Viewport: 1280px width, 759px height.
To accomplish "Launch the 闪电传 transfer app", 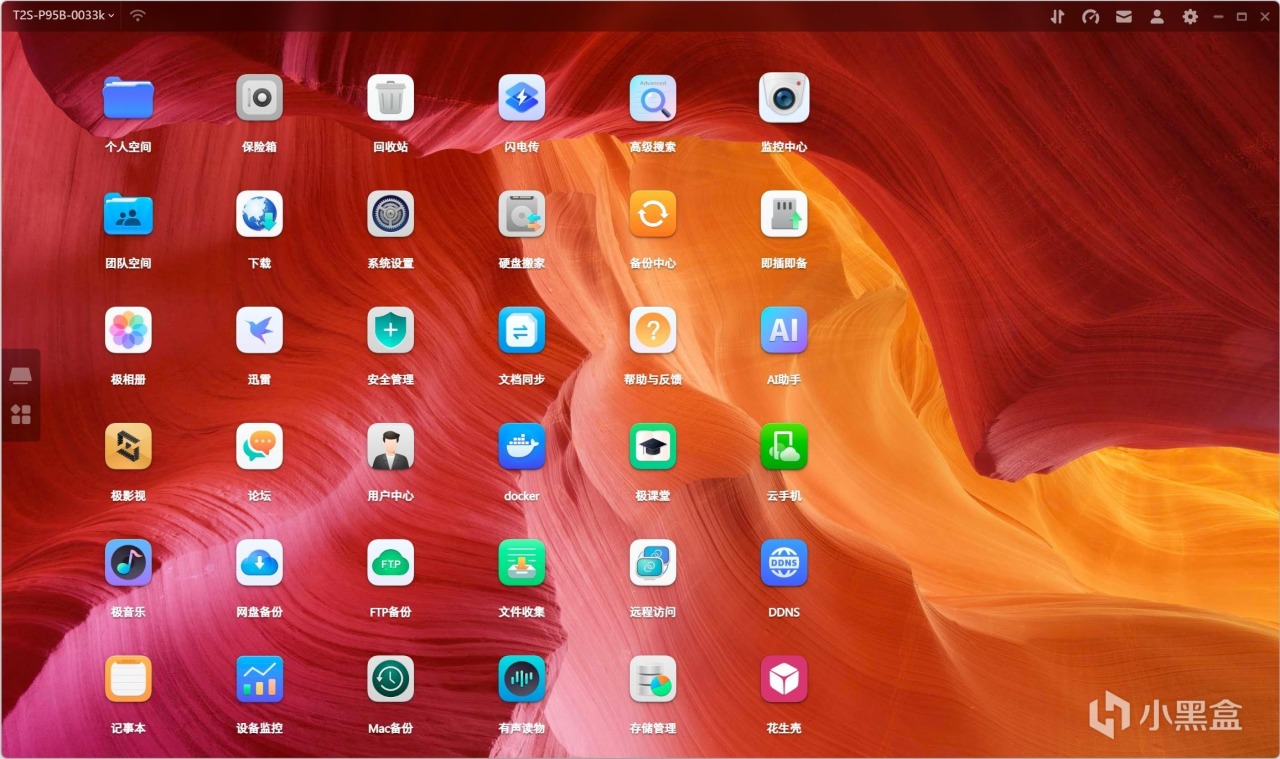I will (522, 98).
